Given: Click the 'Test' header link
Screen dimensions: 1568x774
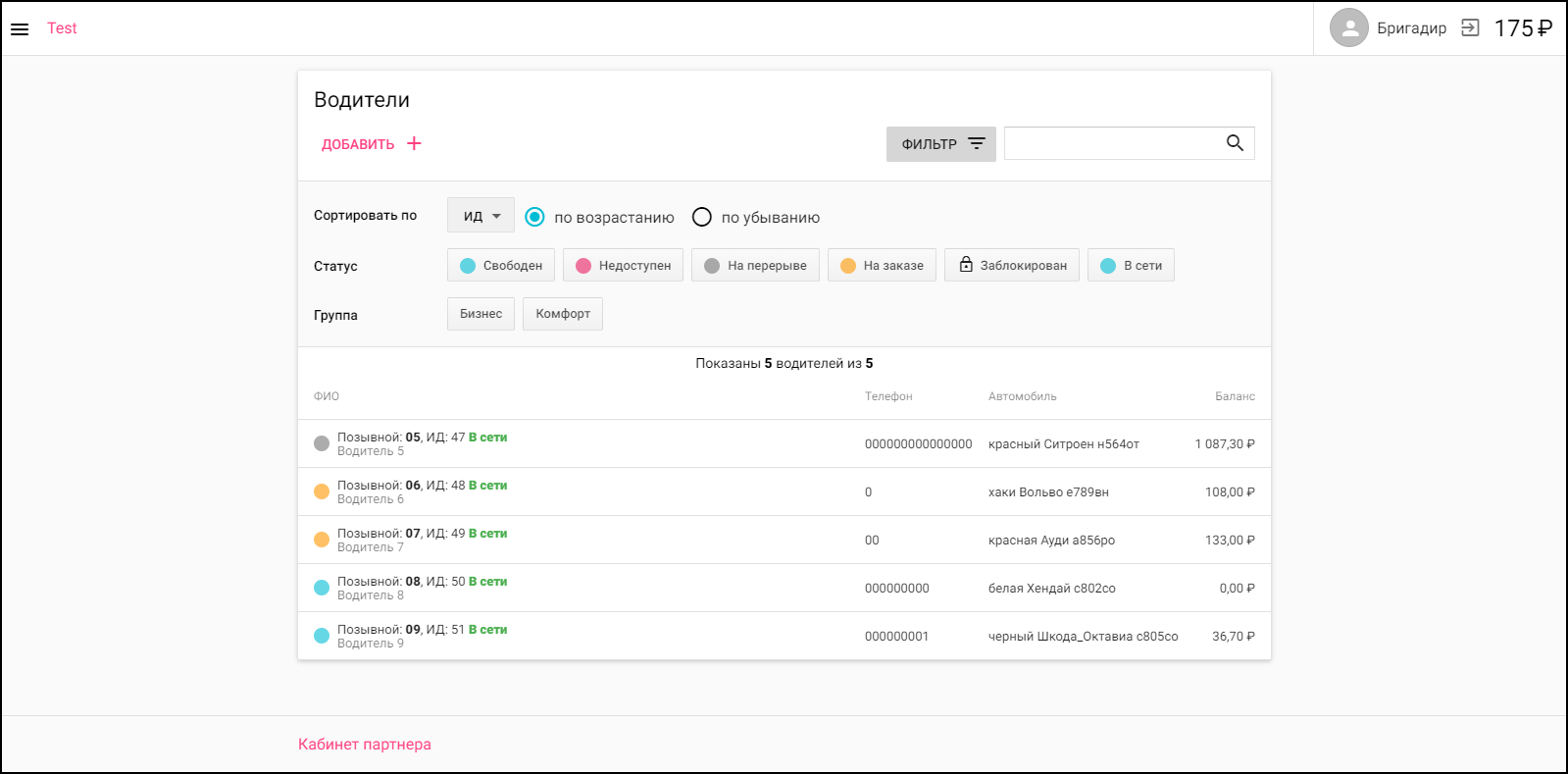Looking at the screenshot, I should pos(62,28).
